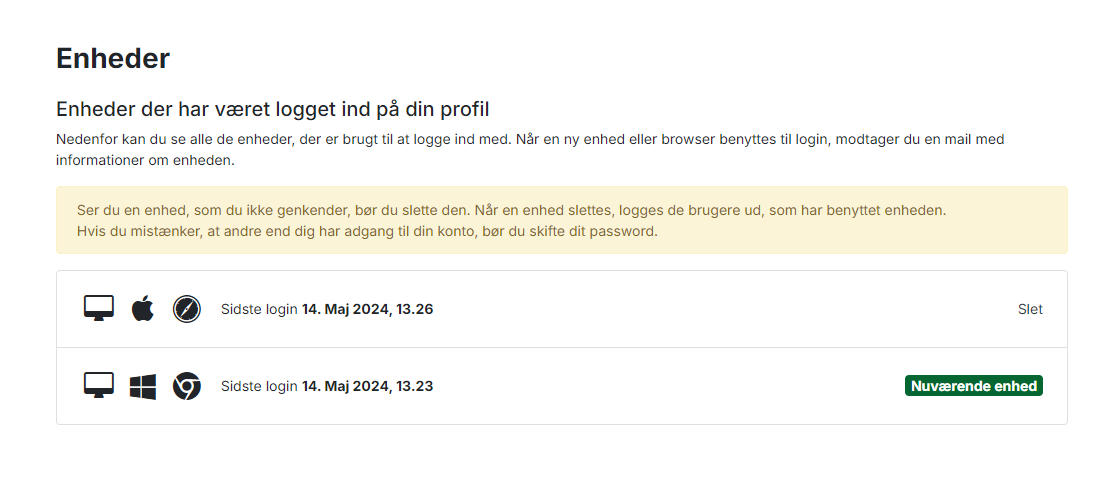Click the password change advice line

(x=367, y=231)
